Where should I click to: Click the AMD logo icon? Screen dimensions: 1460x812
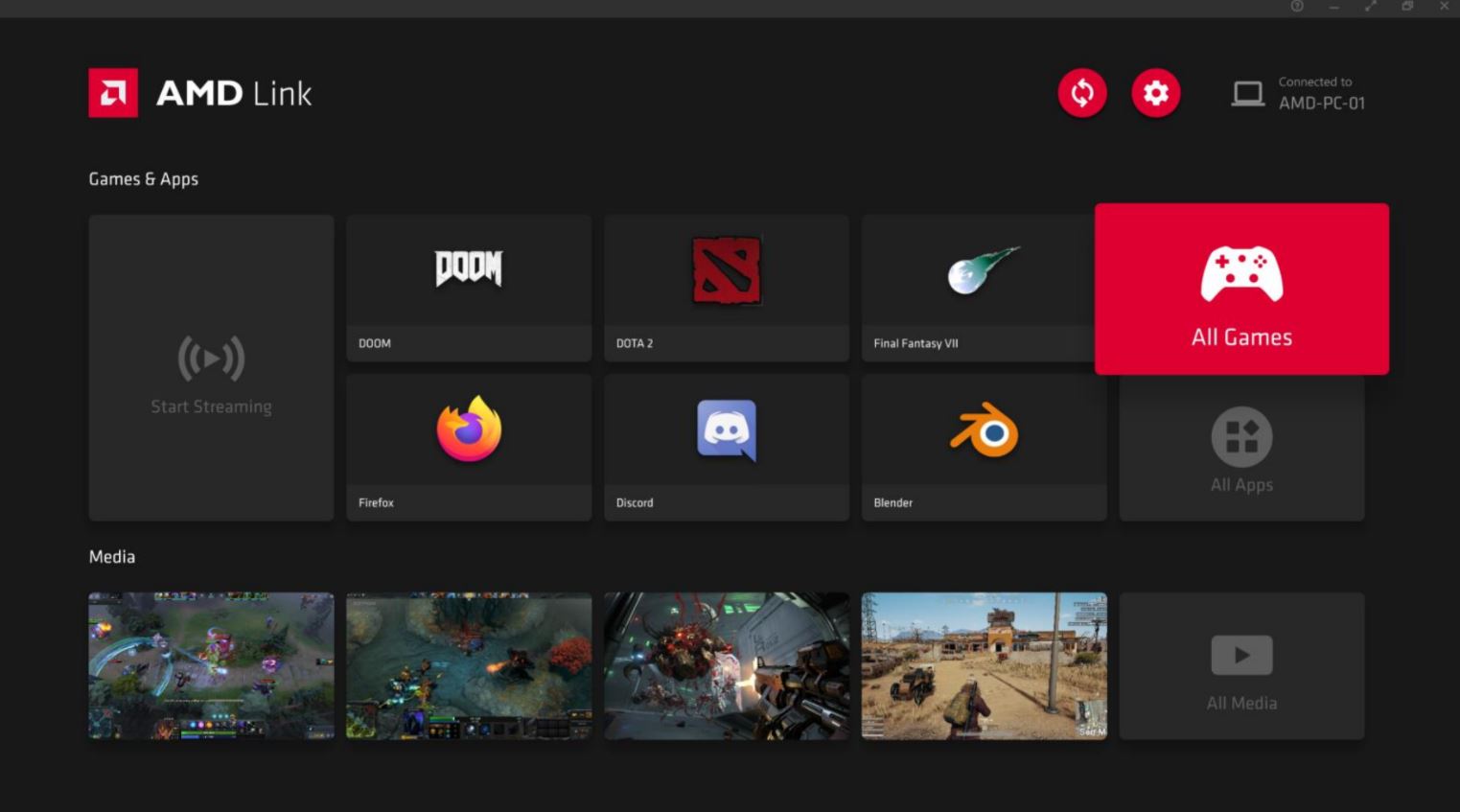[113, 93]
